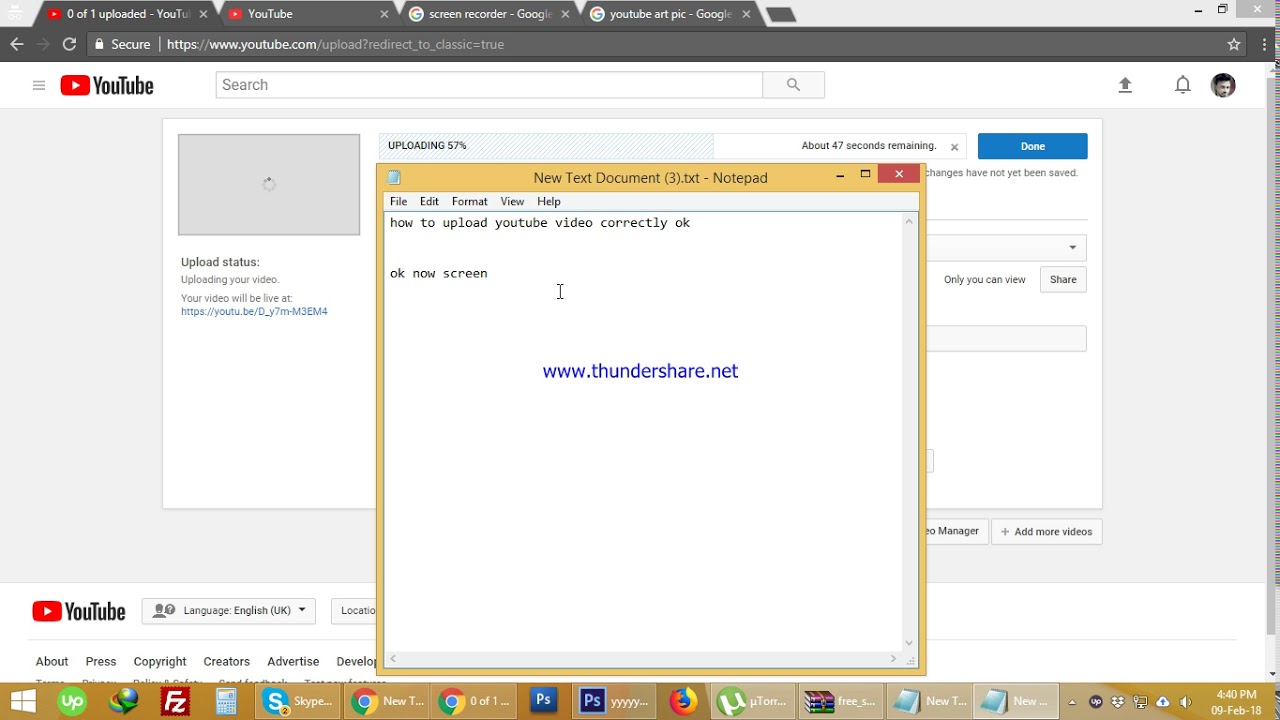Open FileZilla from the taskbar
This screenshot has height=720, width=1280.
click(x=176, y=701)
